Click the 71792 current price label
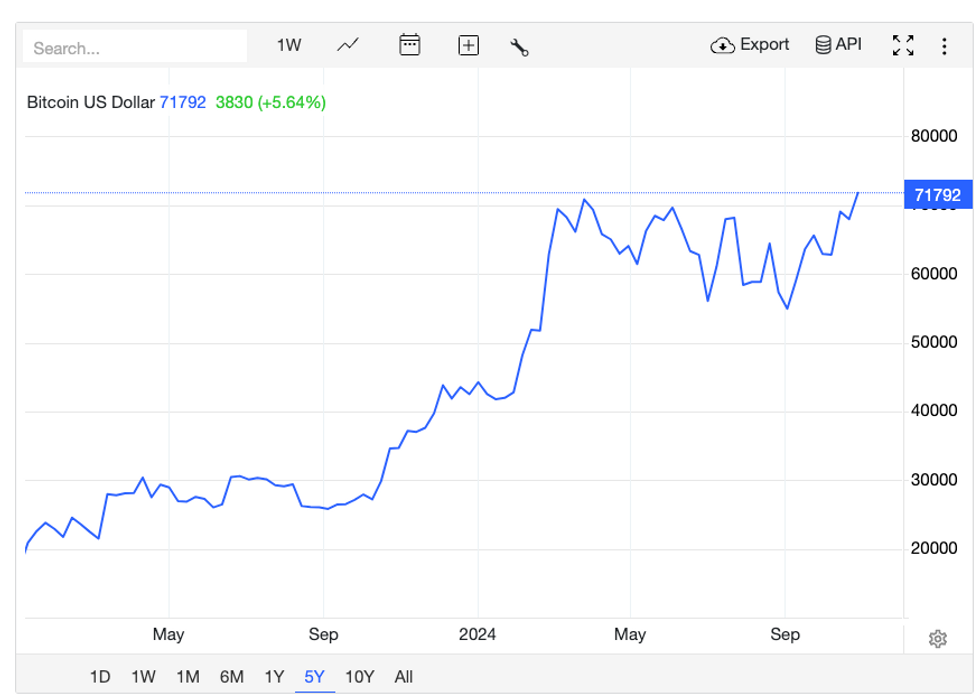The image size is (980, 700). click(937, 195)
